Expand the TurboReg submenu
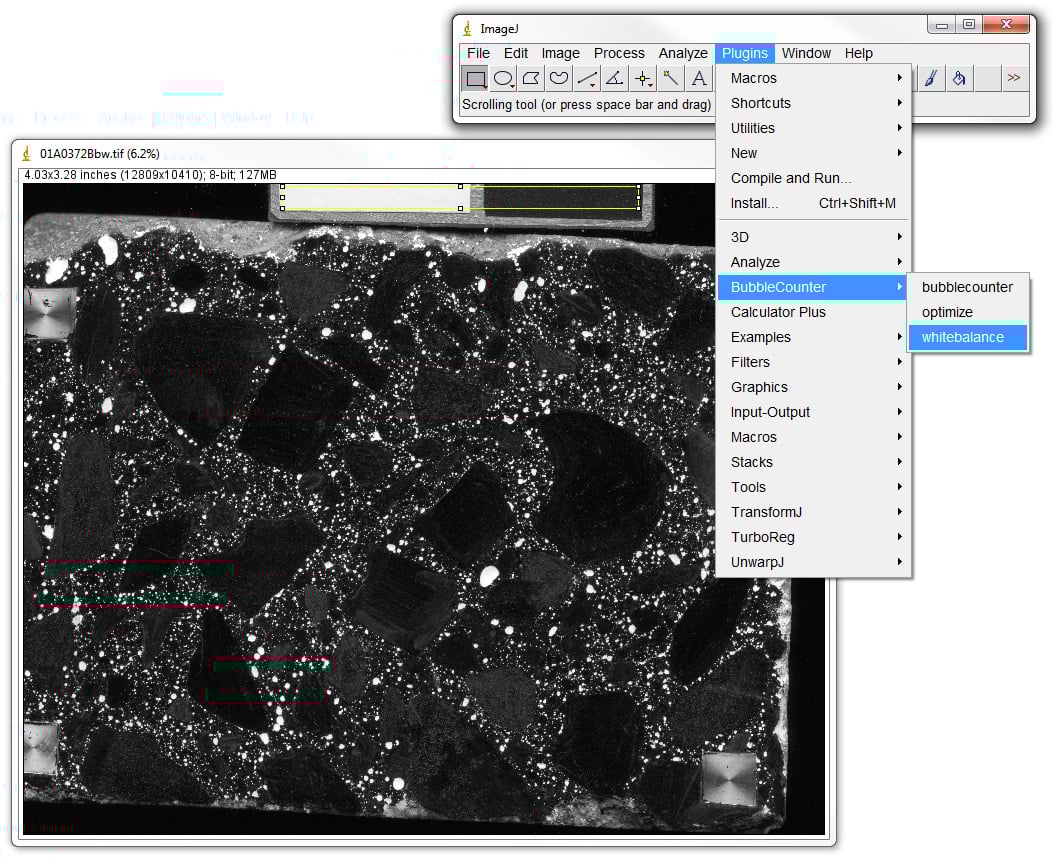 pos(762,537)
